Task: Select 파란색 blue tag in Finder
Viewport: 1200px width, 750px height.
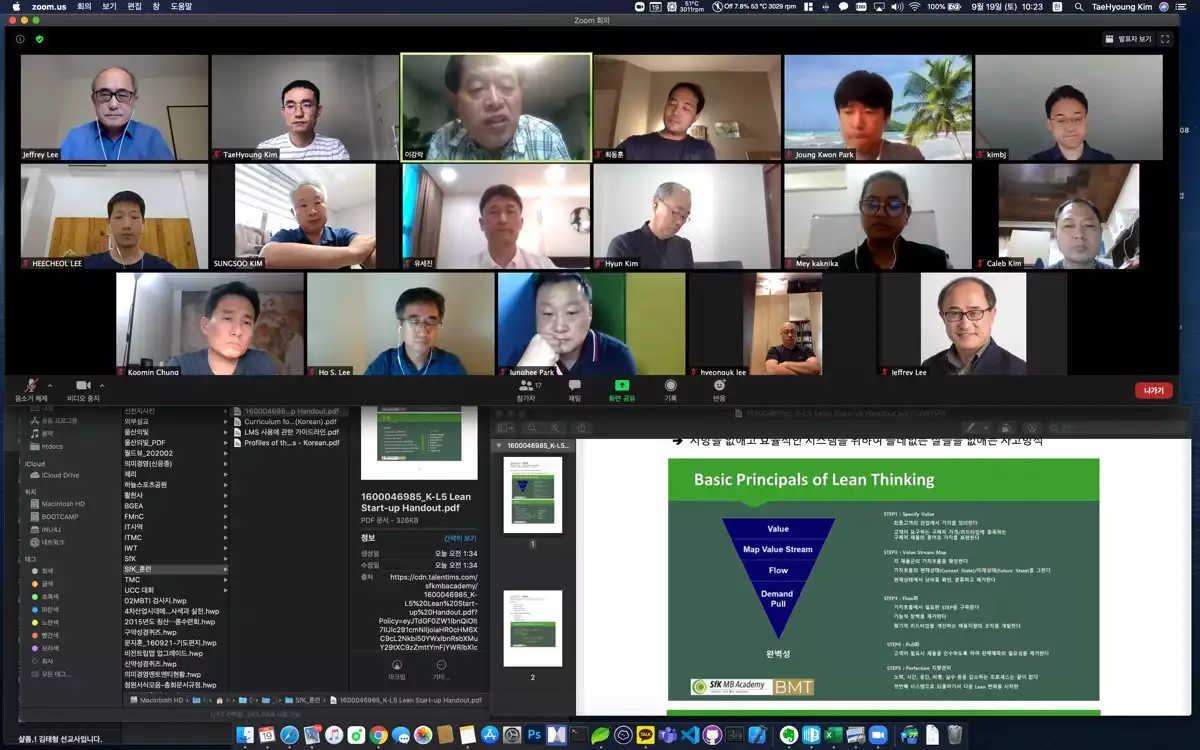Action: tap(45, 609)
